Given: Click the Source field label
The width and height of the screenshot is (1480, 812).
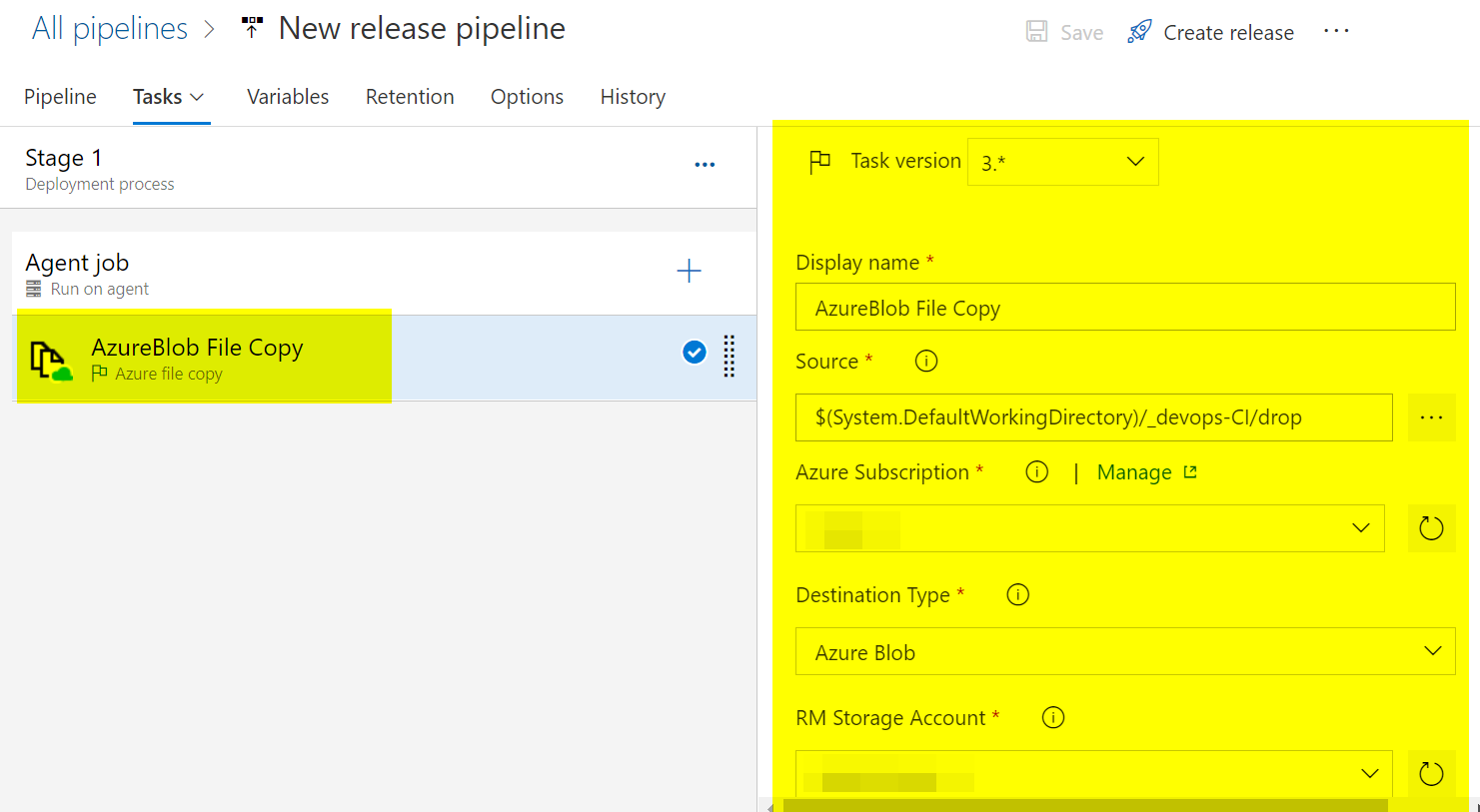Looking at the screenshot, I should pos(826,362).
